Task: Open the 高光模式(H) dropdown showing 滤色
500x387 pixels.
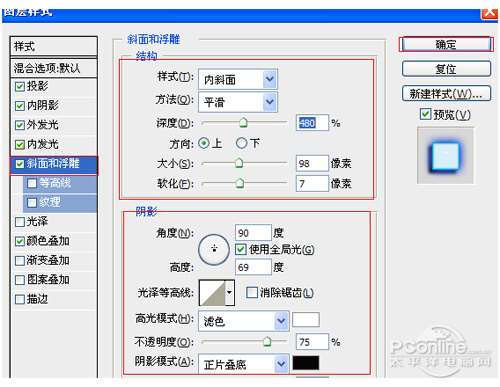Action: click(x=244, y=321)
